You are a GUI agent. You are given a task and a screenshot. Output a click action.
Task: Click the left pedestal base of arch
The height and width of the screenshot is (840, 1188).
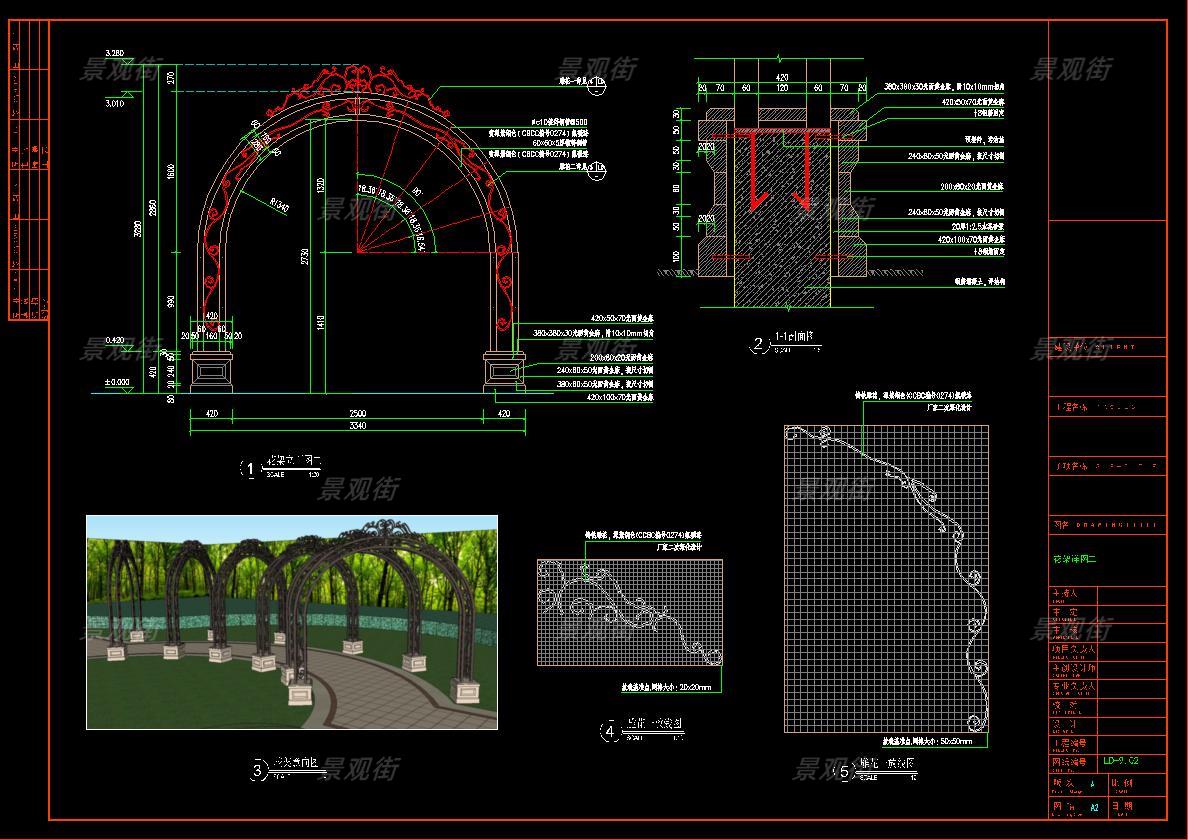(x=211, y=372)
